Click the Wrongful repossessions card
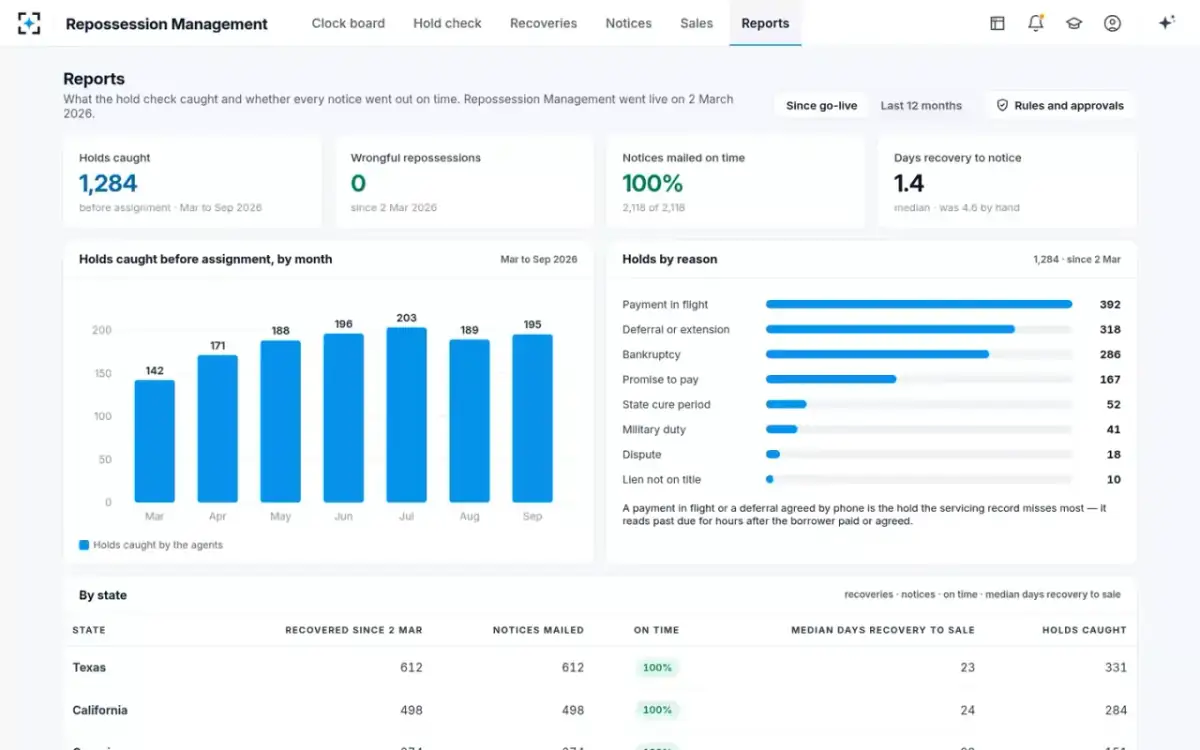The image size is (1200, 750). point(465,182)
